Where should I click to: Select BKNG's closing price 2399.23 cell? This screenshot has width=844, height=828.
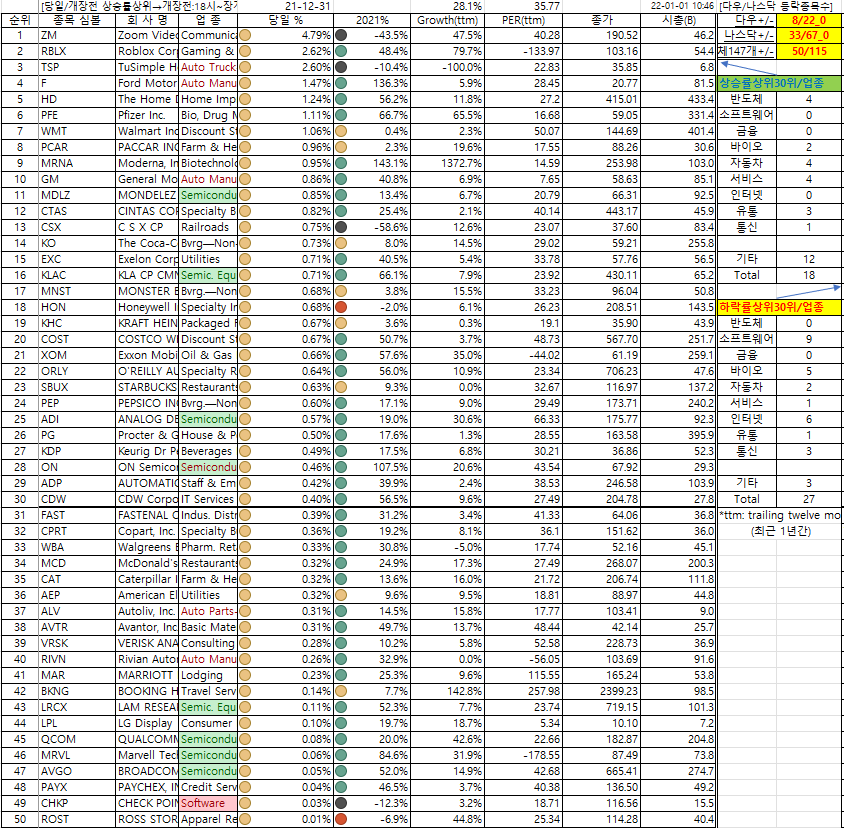pos(602,691)
